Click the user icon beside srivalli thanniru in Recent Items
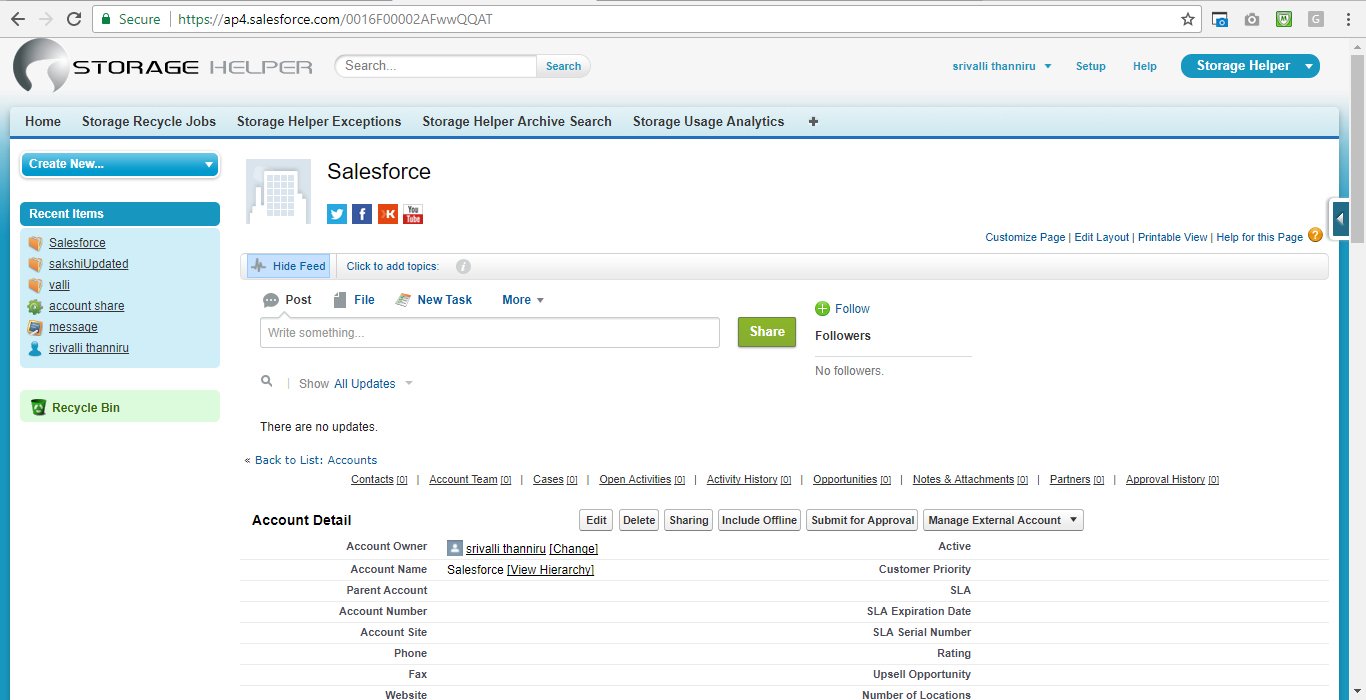This screenshot has width=1366, height=700. click(x=36, y=348)
